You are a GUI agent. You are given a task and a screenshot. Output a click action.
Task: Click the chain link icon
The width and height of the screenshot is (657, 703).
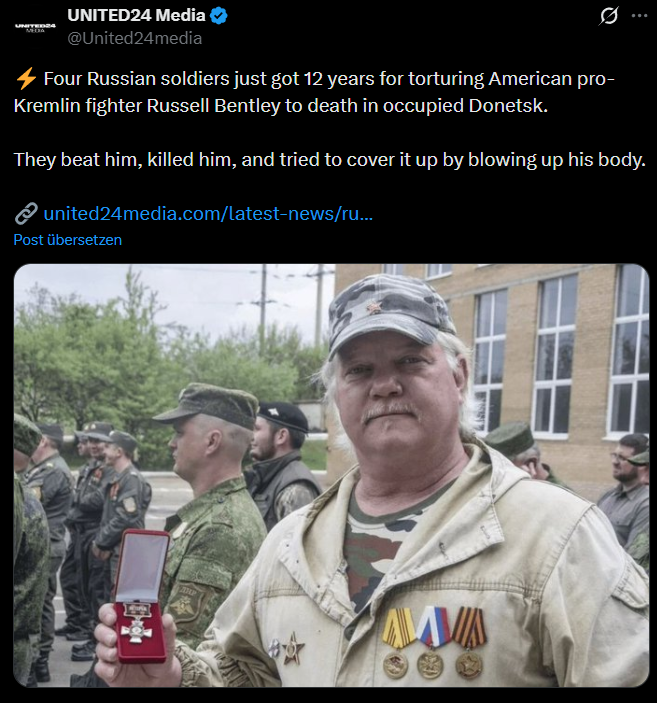point(26,213)
